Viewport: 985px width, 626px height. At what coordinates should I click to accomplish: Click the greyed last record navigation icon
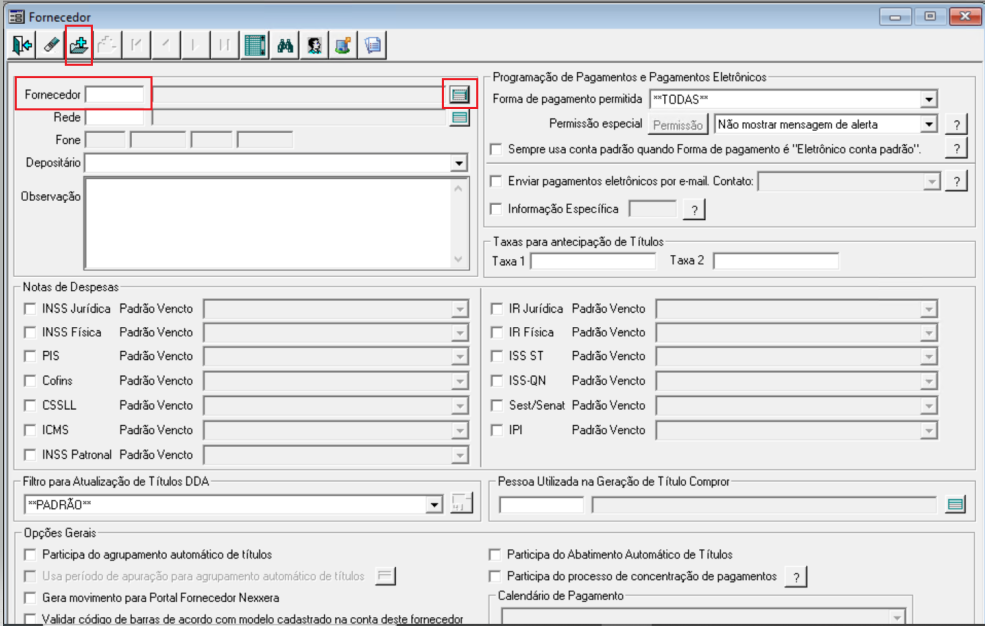coord(224,45)
